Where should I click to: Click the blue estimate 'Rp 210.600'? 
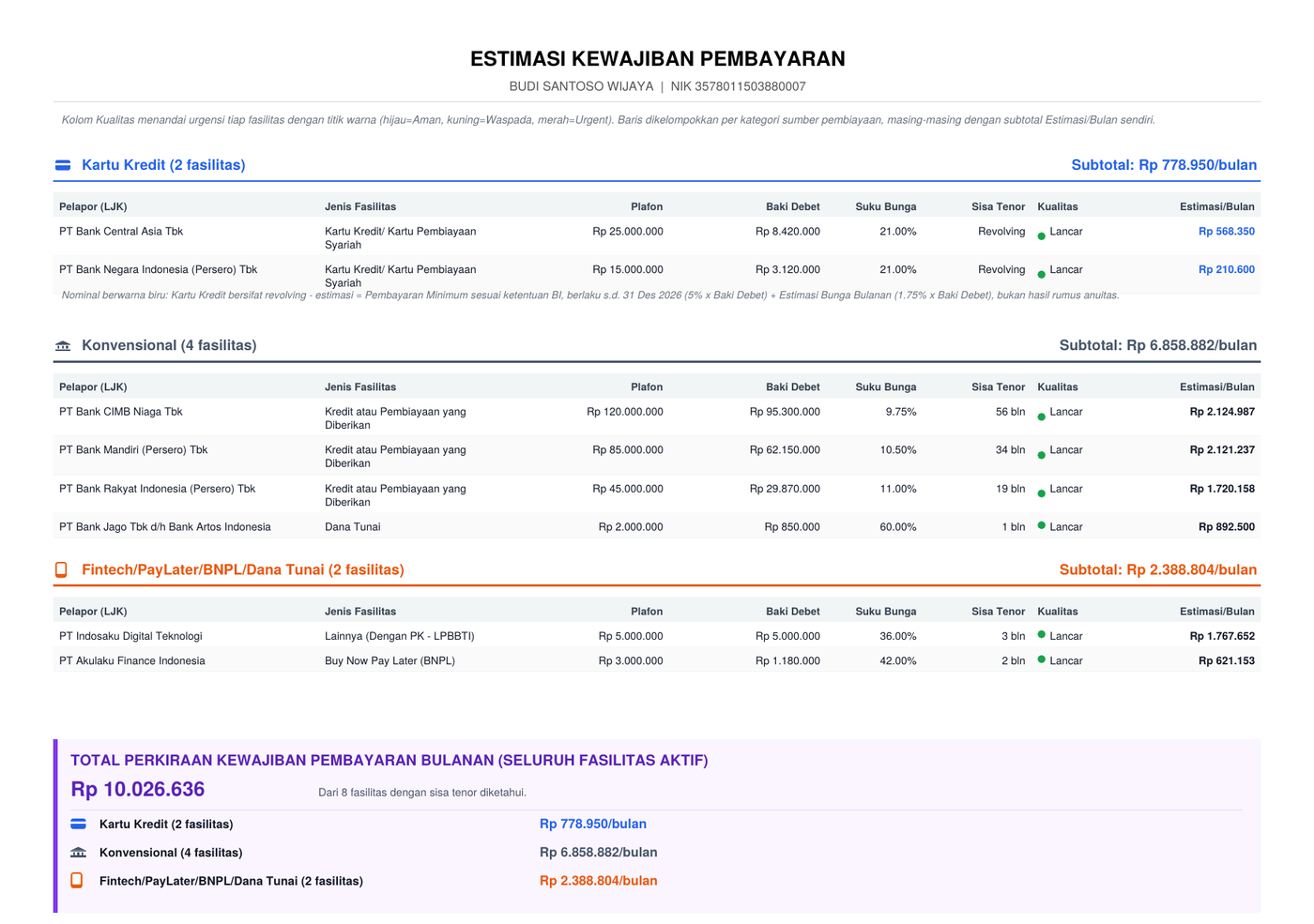[1227, 270]
